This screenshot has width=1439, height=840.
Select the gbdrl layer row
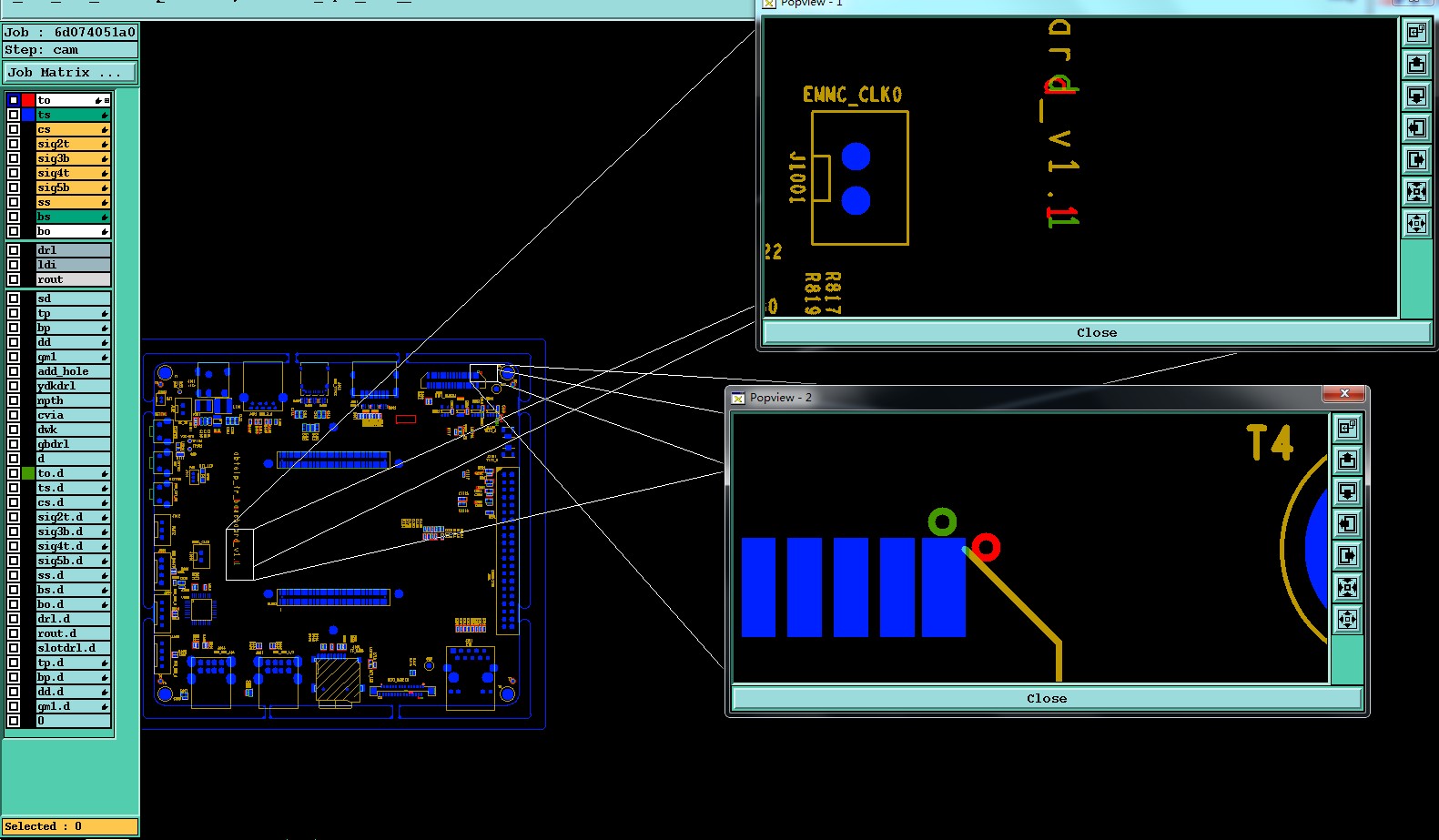[x=73, y=444]
